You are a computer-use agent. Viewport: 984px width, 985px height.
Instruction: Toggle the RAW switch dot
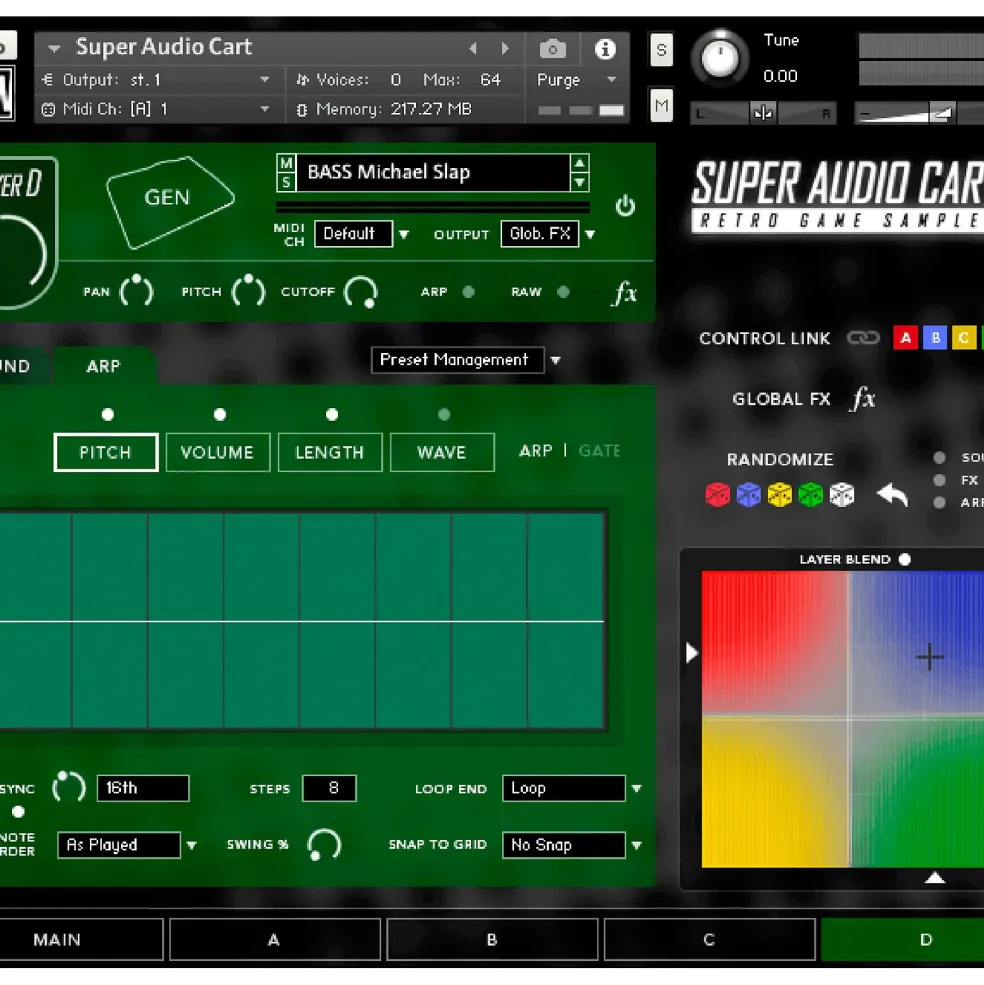[564, 291]
